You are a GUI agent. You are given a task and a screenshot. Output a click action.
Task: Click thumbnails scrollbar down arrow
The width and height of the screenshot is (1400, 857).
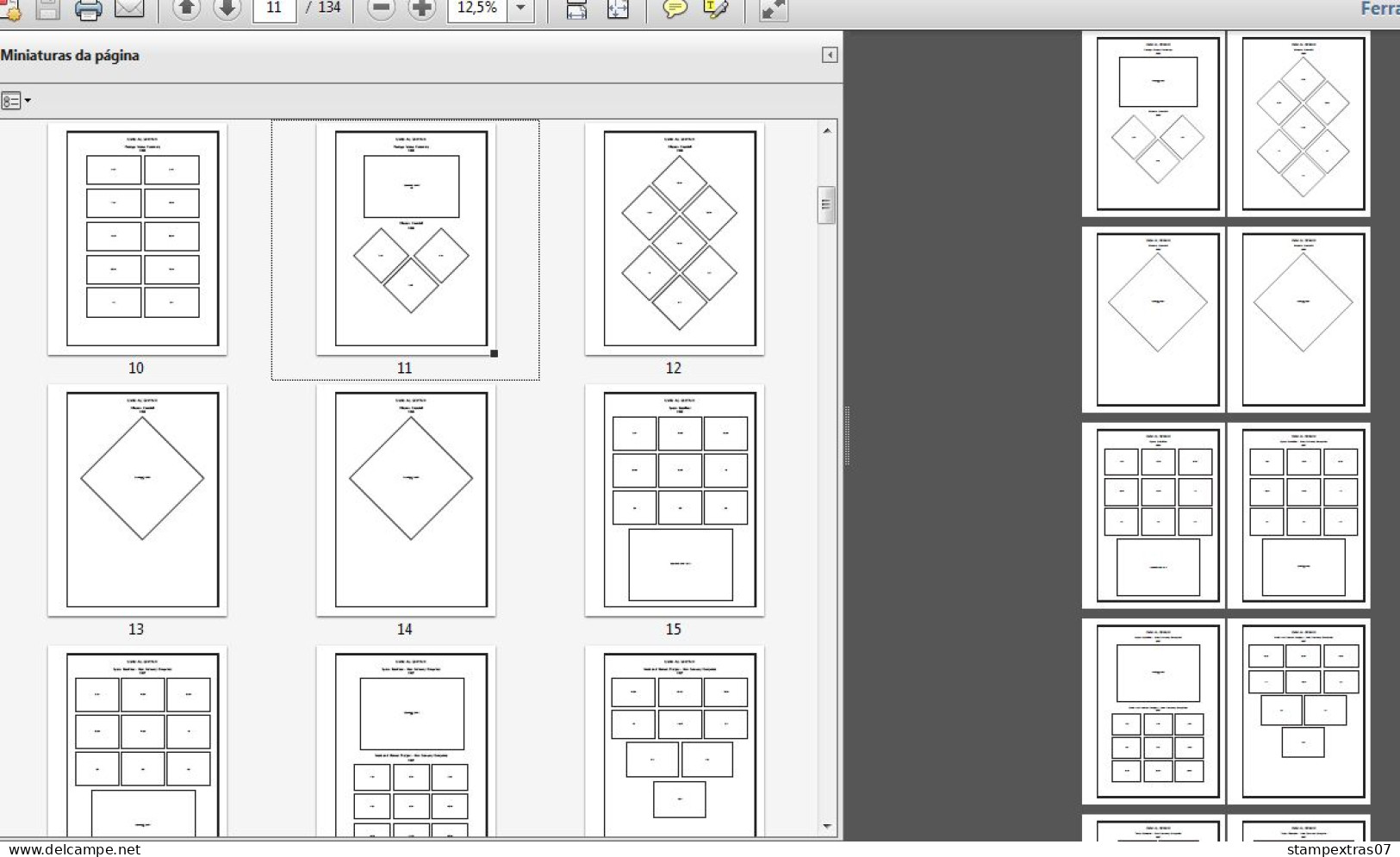pos(827,827)
